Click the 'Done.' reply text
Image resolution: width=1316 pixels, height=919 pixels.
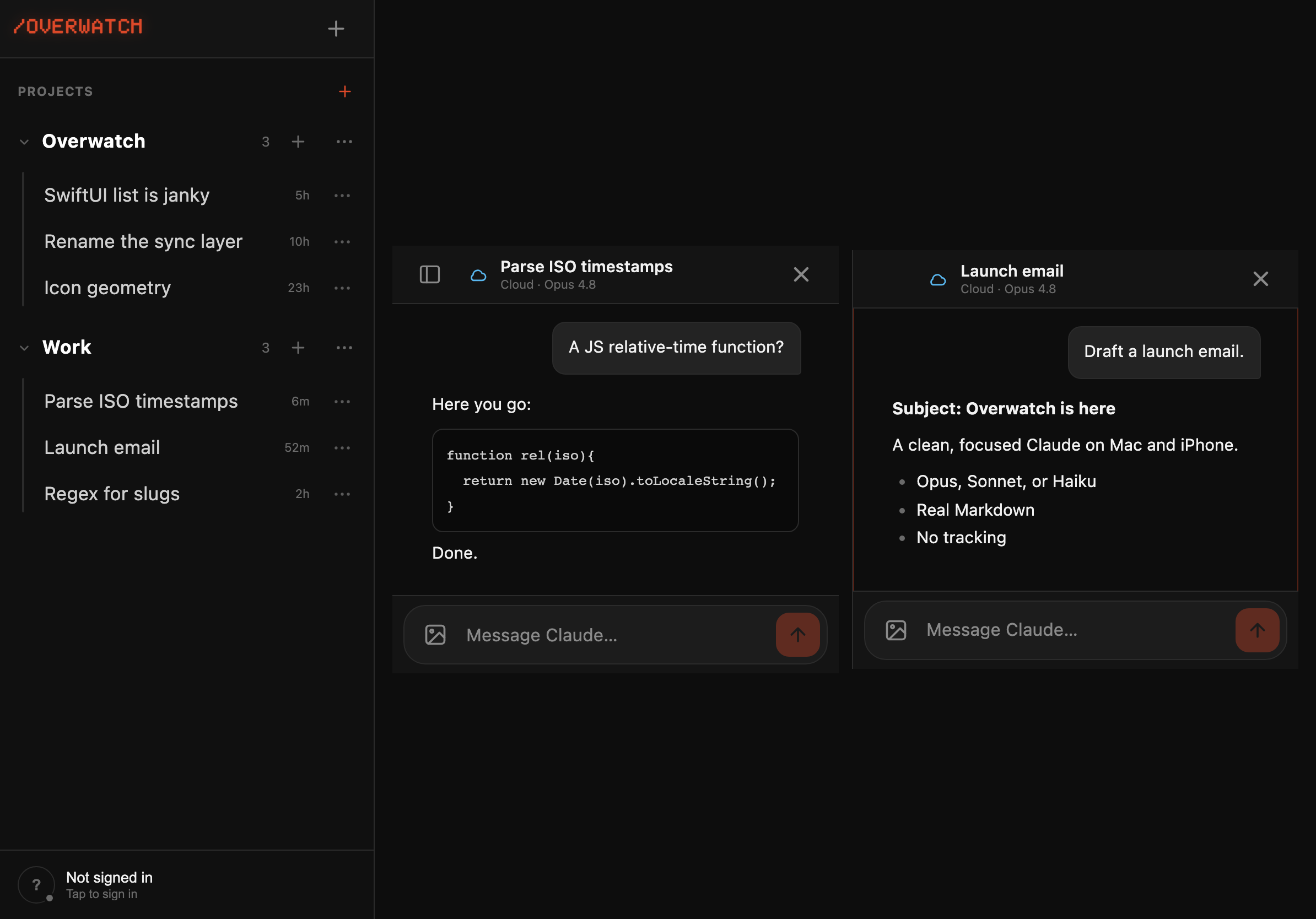pyautogui.click(x=455, y=554)
